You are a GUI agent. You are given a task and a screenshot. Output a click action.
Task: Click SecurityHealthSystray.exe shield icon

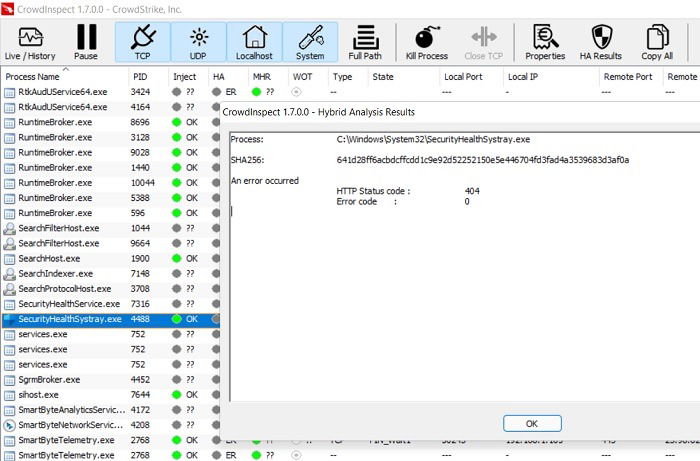[x=9, y=320]
